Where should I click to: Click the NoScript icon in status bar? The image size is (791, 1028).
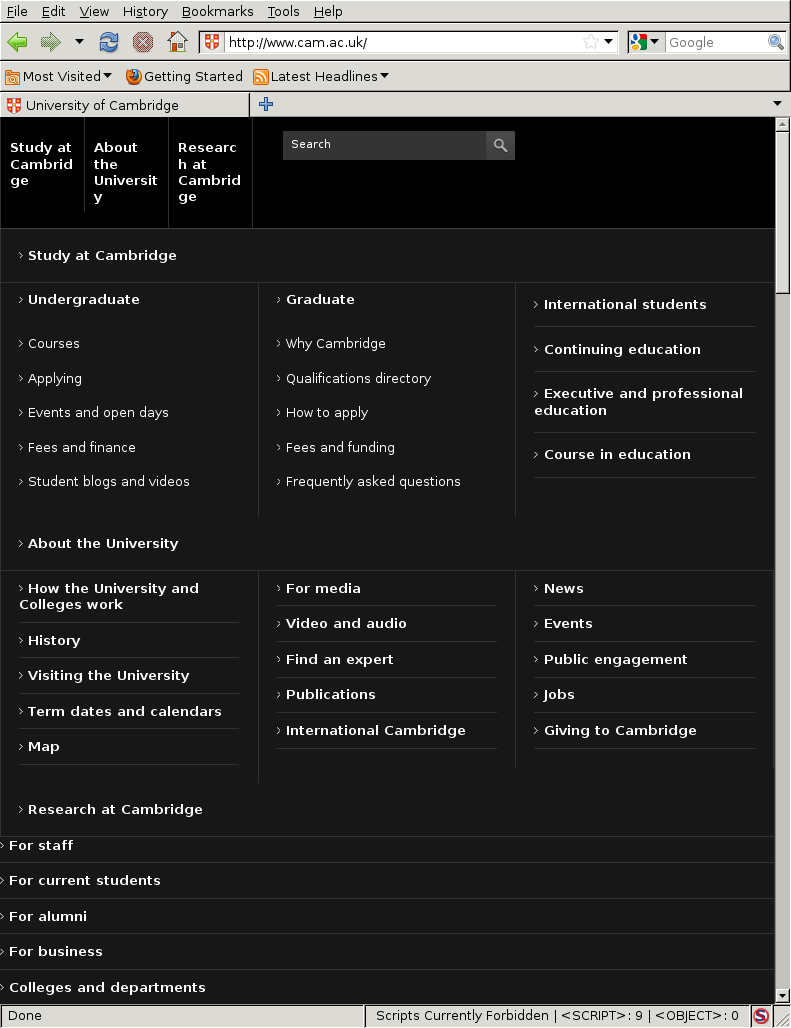click(761, 1016)
